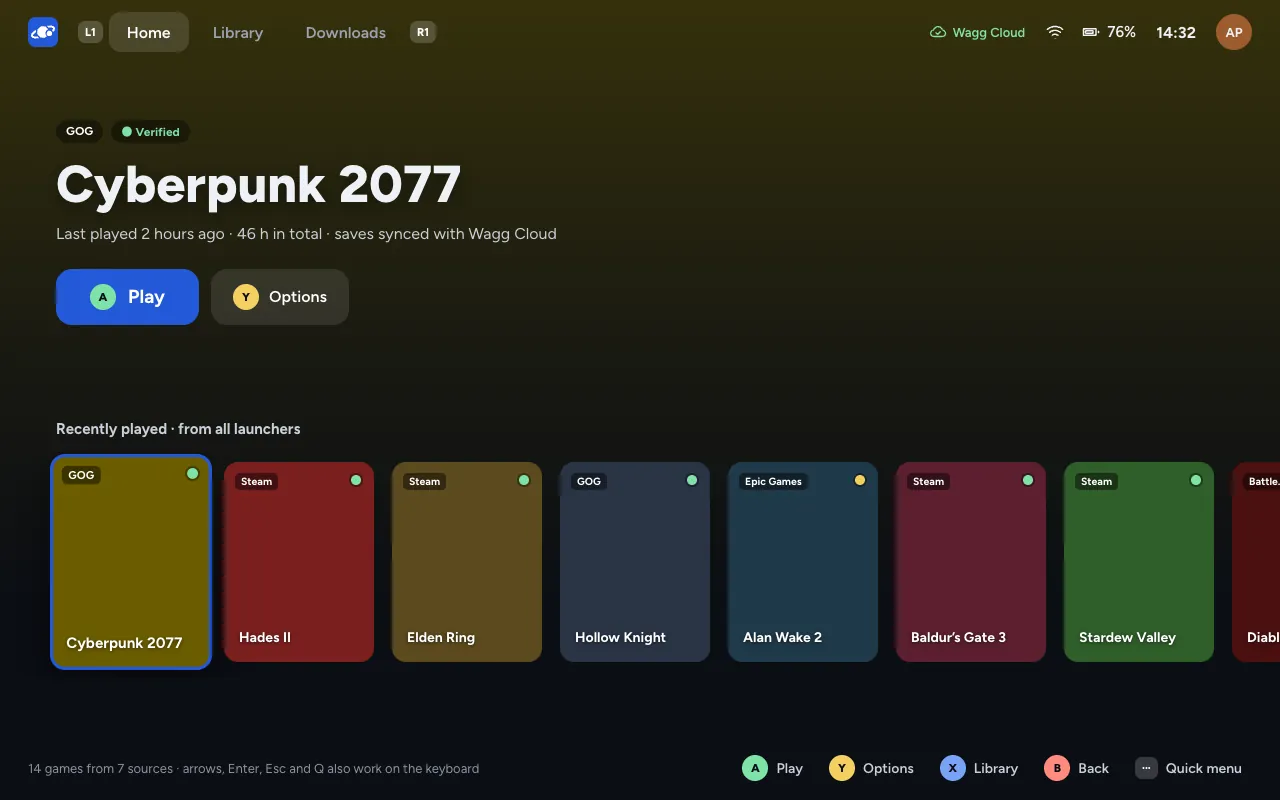Screen dimensions: 1280x800
Task: Click the yellow Y Options hint in footer
Action: (871, 768)
